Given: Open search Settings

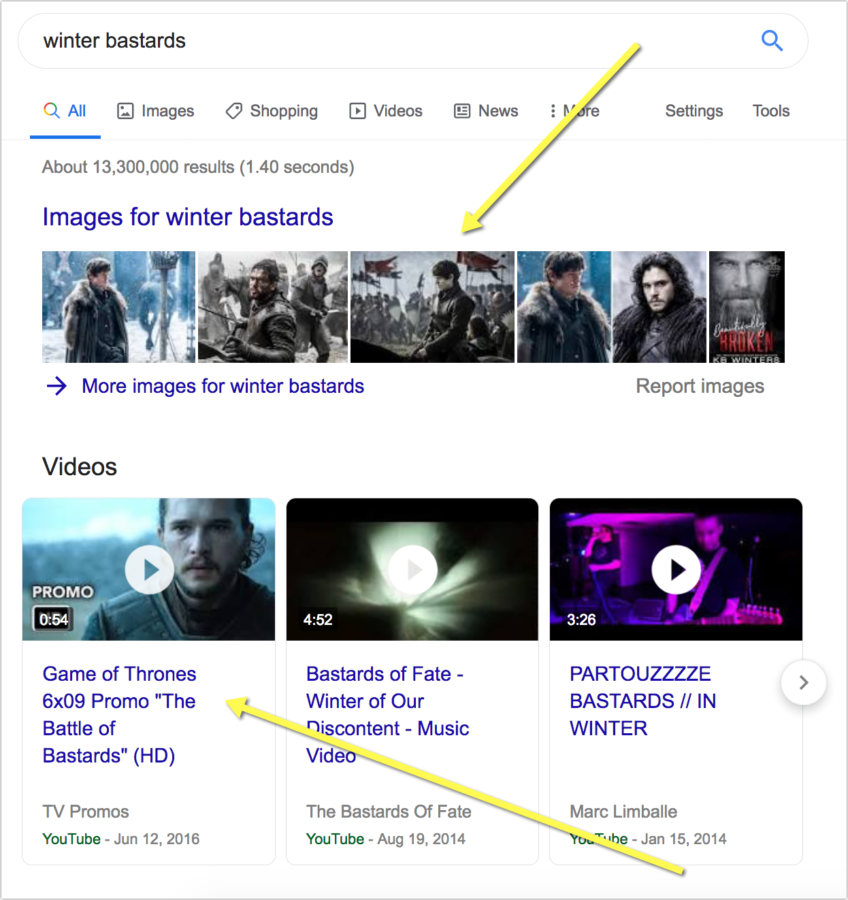Looking at the screenshot, I should point(694,111).
